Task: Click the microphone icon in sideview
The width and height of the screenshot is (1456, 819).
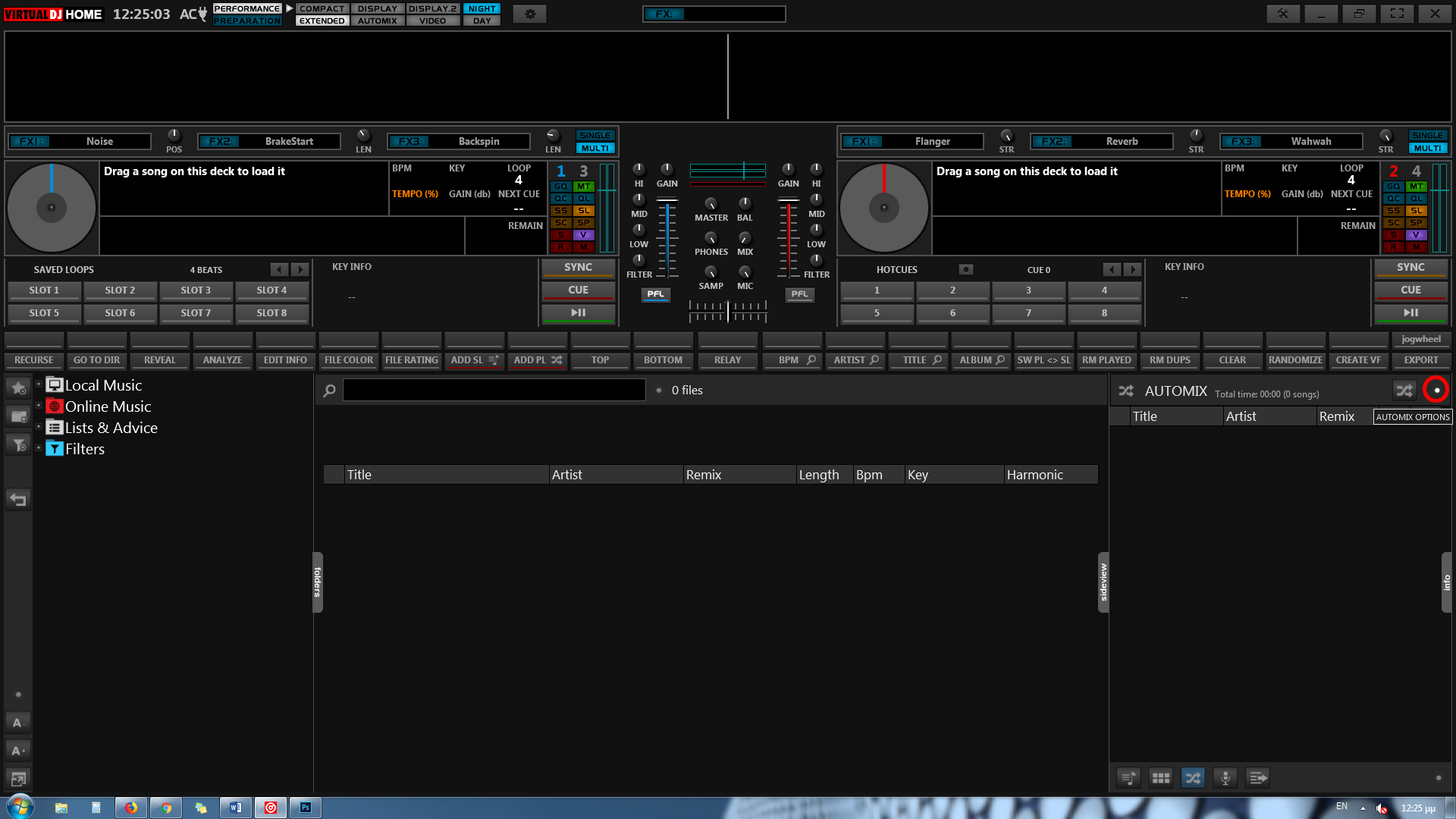Action: coord(1225,778)
